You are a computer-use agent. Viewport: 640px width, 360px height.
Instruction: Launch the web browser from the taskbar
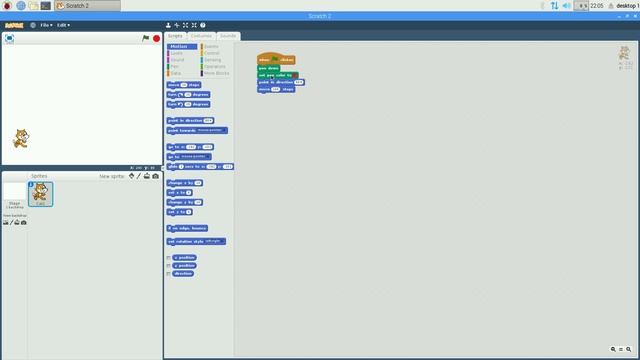click(20, 5)
